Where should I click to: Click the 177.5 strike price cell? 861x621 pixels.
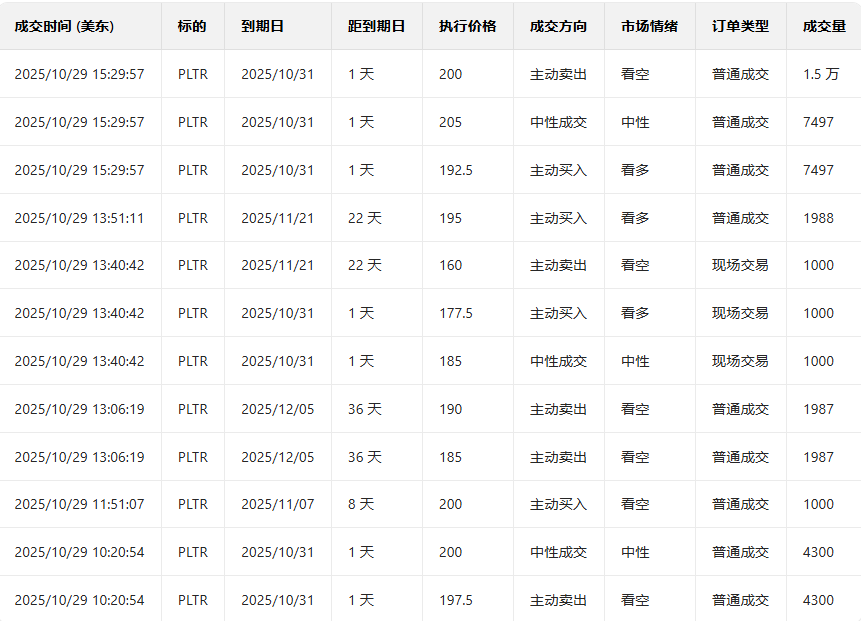coord(455,313)
